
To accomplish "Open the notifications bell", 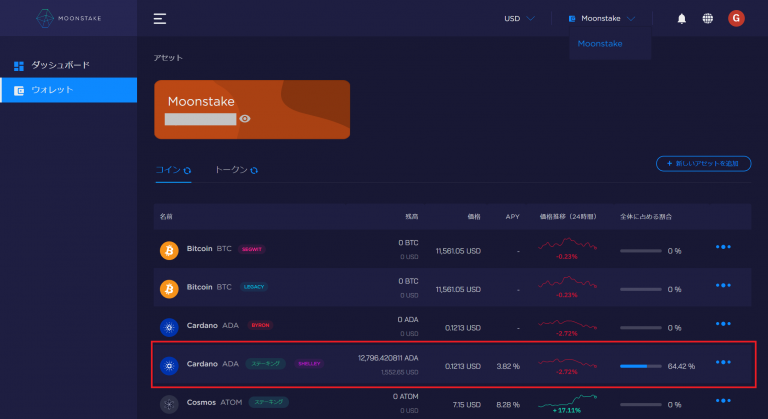I will click(681, 19).
